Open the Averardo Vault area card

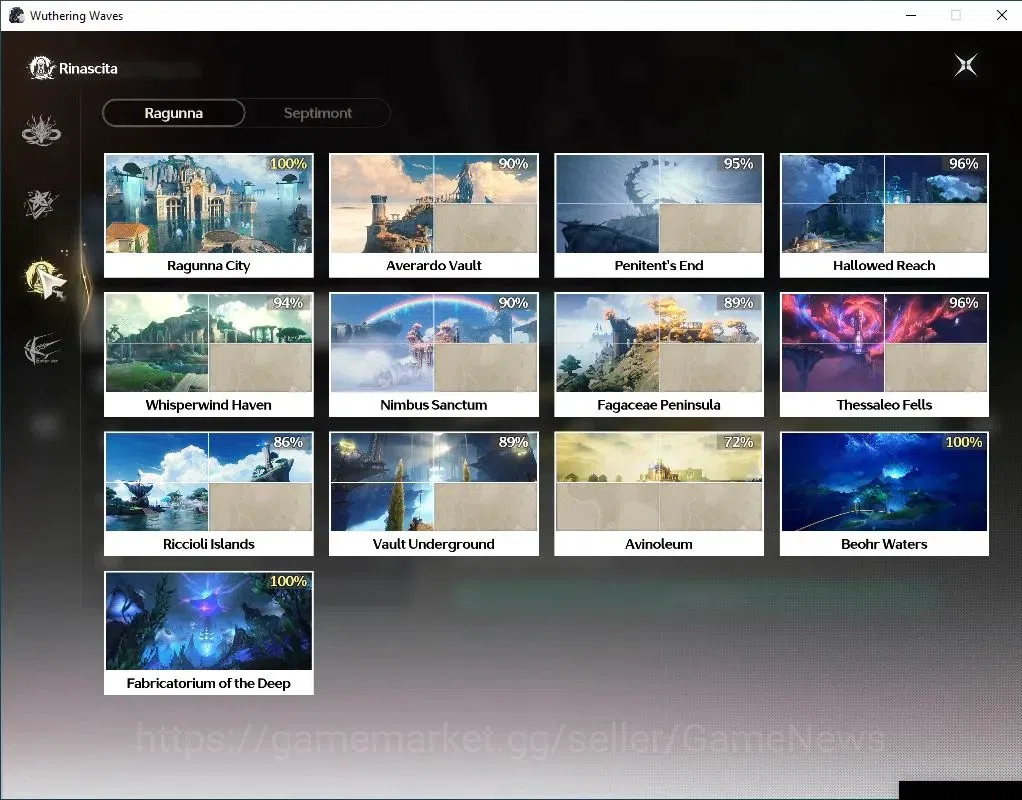pyautogui.click(x=433, y=215)
